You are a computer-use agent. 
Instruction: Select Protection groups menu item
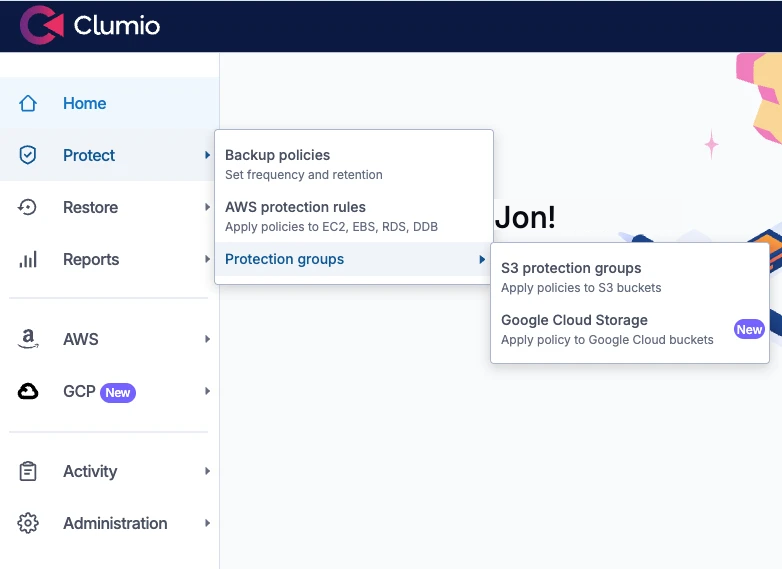coord(354,259)
